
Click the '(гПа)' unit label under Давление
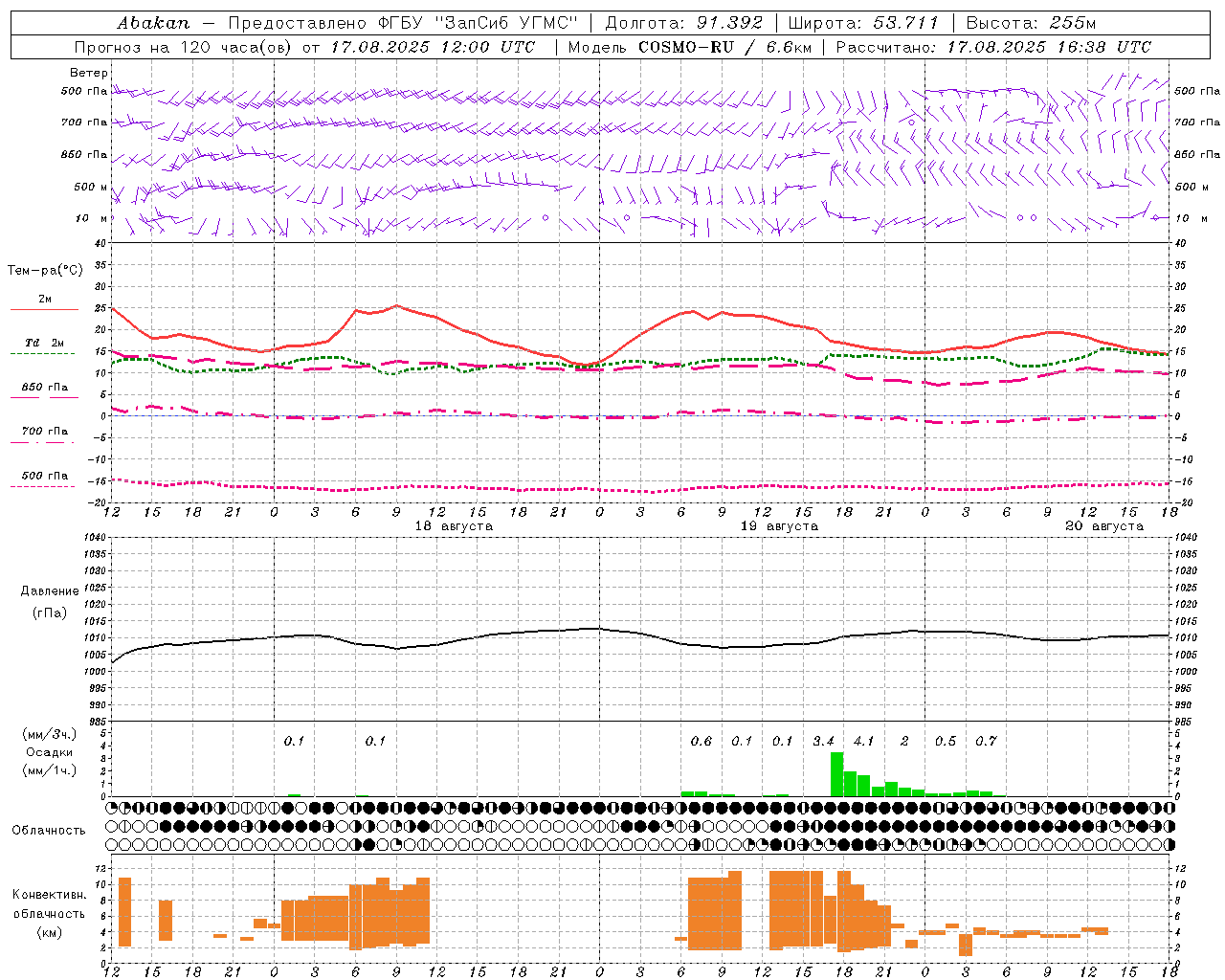pyautogui.click(x=50, y=613)
